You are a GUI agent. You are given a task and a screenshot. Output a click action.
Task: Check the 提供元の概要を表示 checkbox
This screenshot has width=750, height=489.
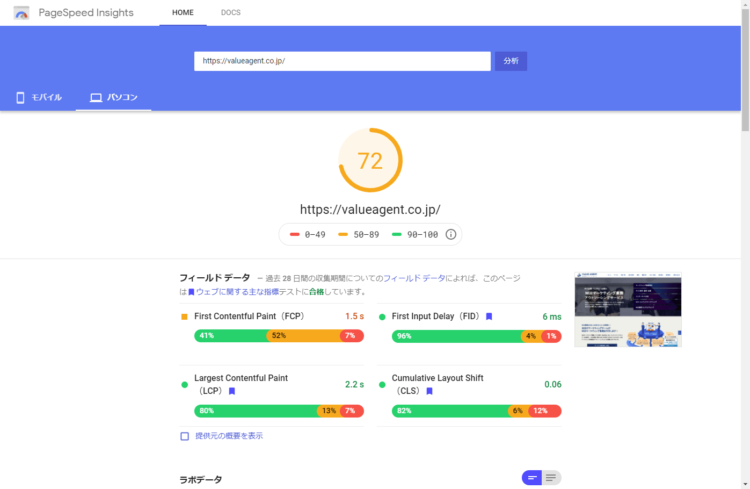[x=185, y=436]
